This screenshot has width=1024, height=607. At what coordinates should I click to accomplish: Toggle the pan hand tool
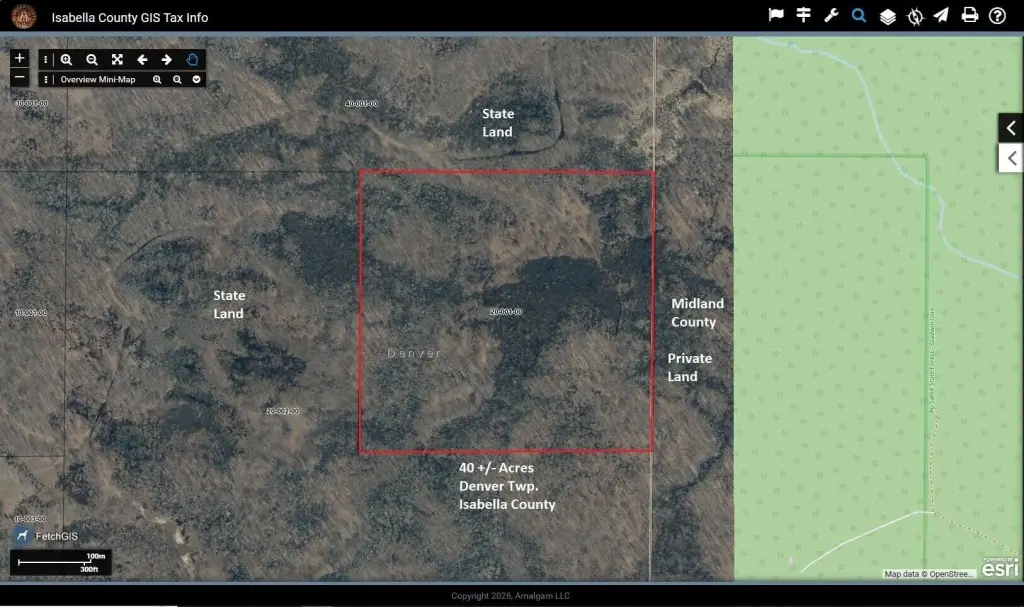click(192, 59)
